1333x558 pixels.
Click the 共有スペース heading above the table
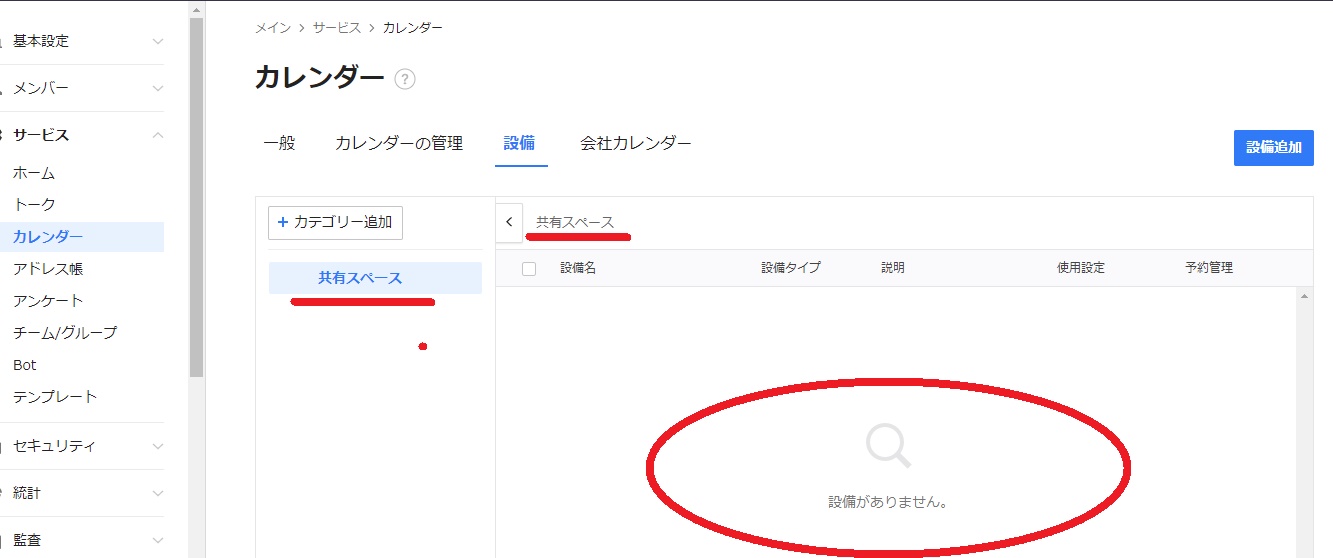tap(575, 222)
